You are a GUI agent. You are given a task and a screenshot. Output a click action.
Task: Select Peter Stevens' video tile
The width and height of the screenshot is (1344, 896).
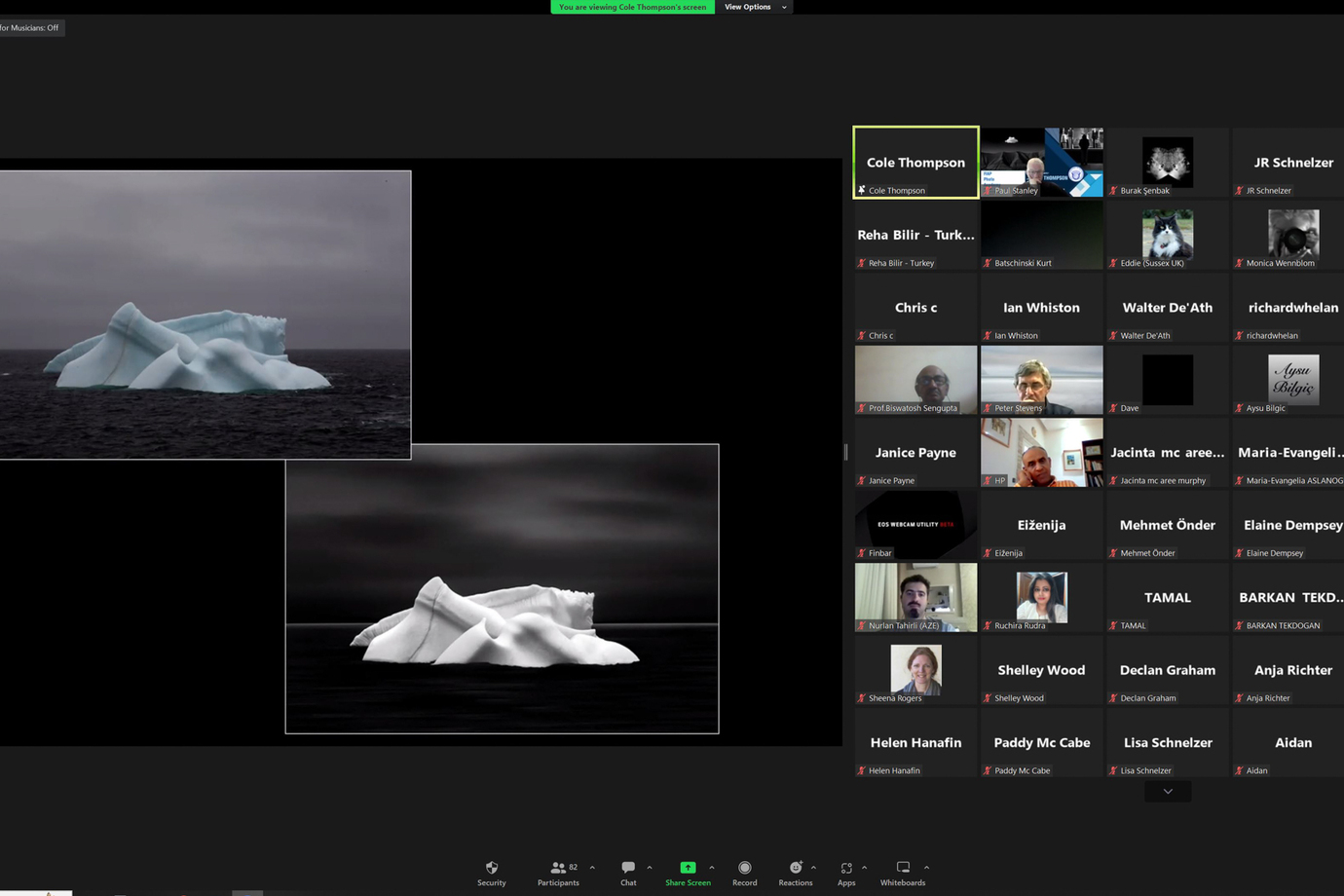1041,380
